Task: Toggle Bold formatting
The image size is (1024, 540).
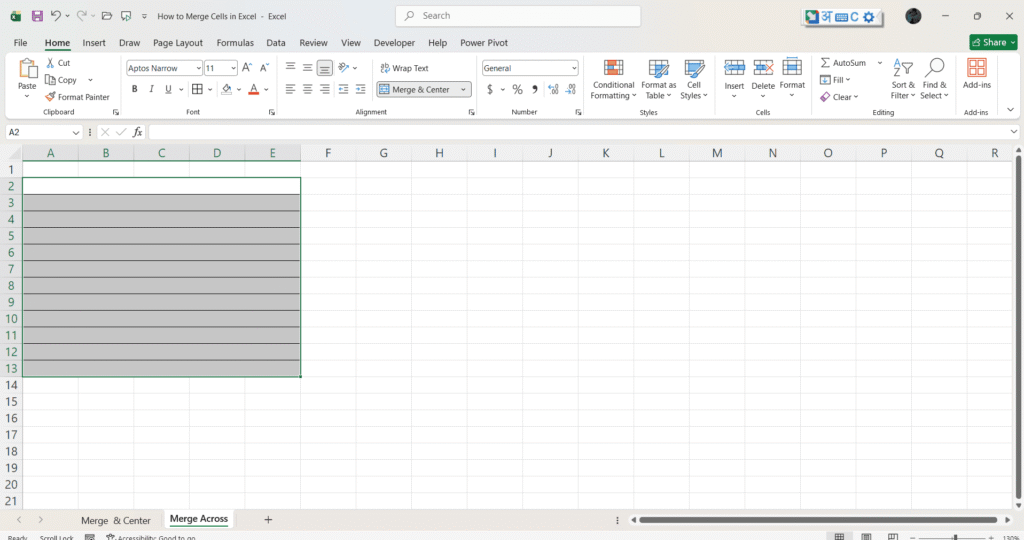Action: coord(135,89)
